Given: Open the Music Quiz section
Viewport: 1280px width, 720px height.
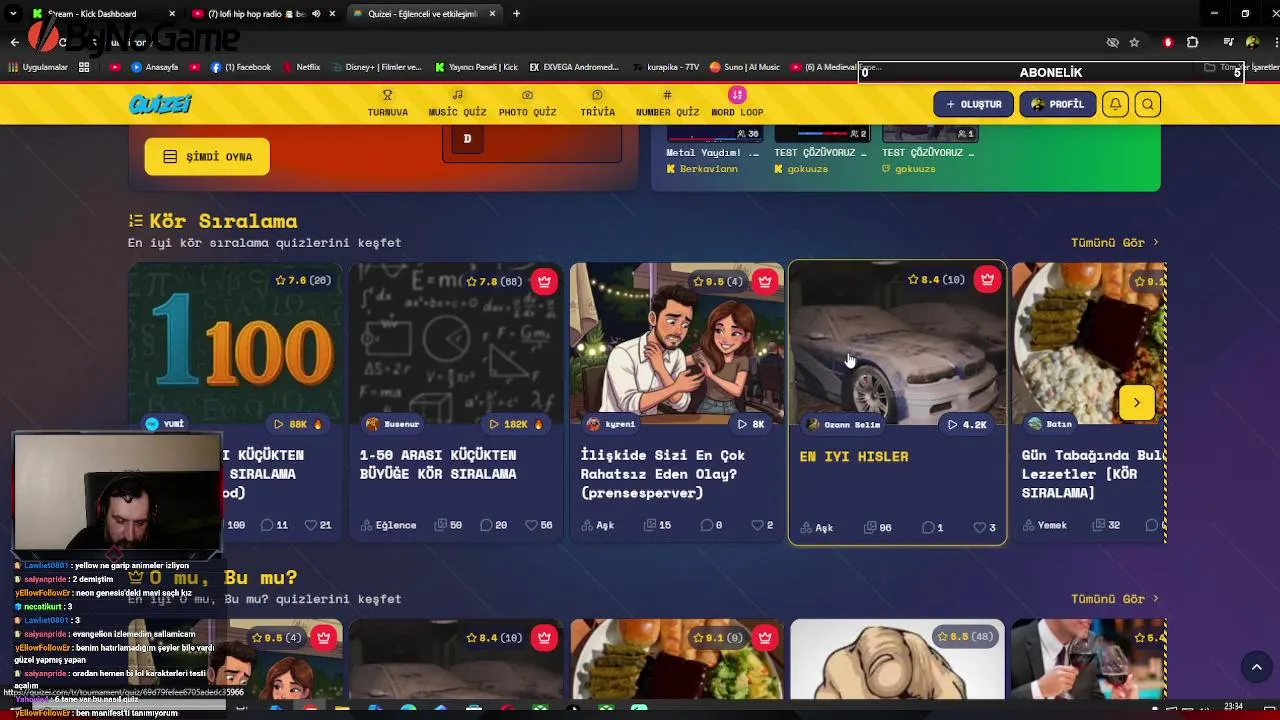Looking at the screenshot, I should click(457, 103).
